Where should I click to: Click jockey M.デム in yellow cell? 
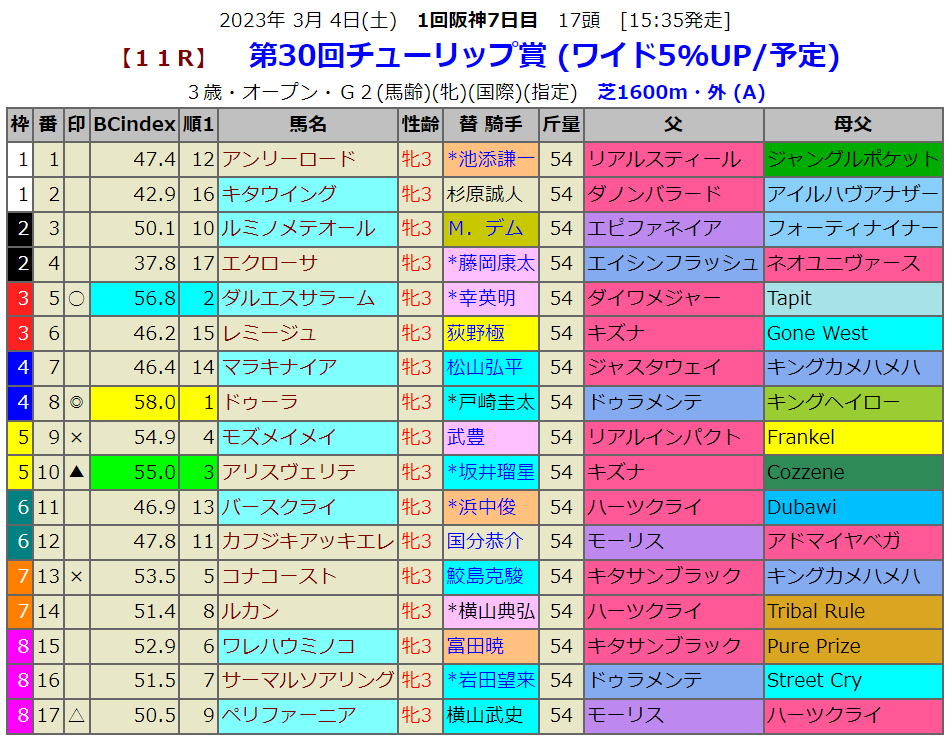pyautogui.click(x=486, y=229)
